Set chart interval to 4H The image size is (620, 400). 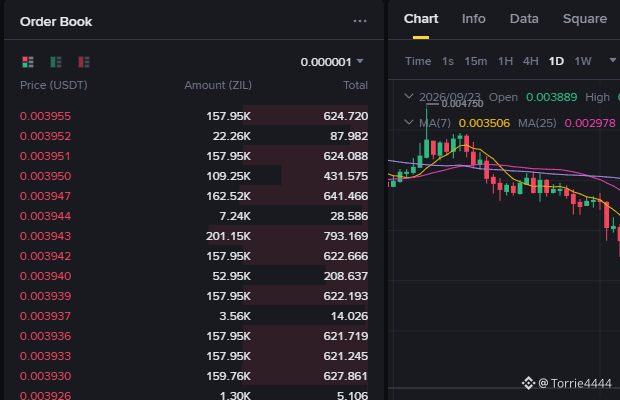530,61
